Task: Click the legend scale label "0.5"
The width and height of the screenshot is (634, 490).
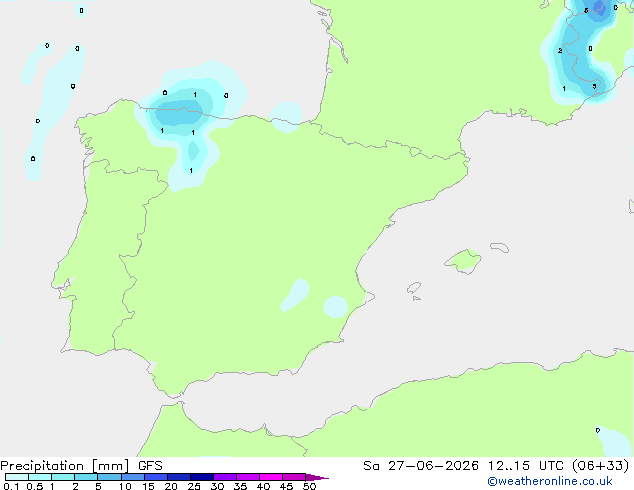Action: pos(35,486)
